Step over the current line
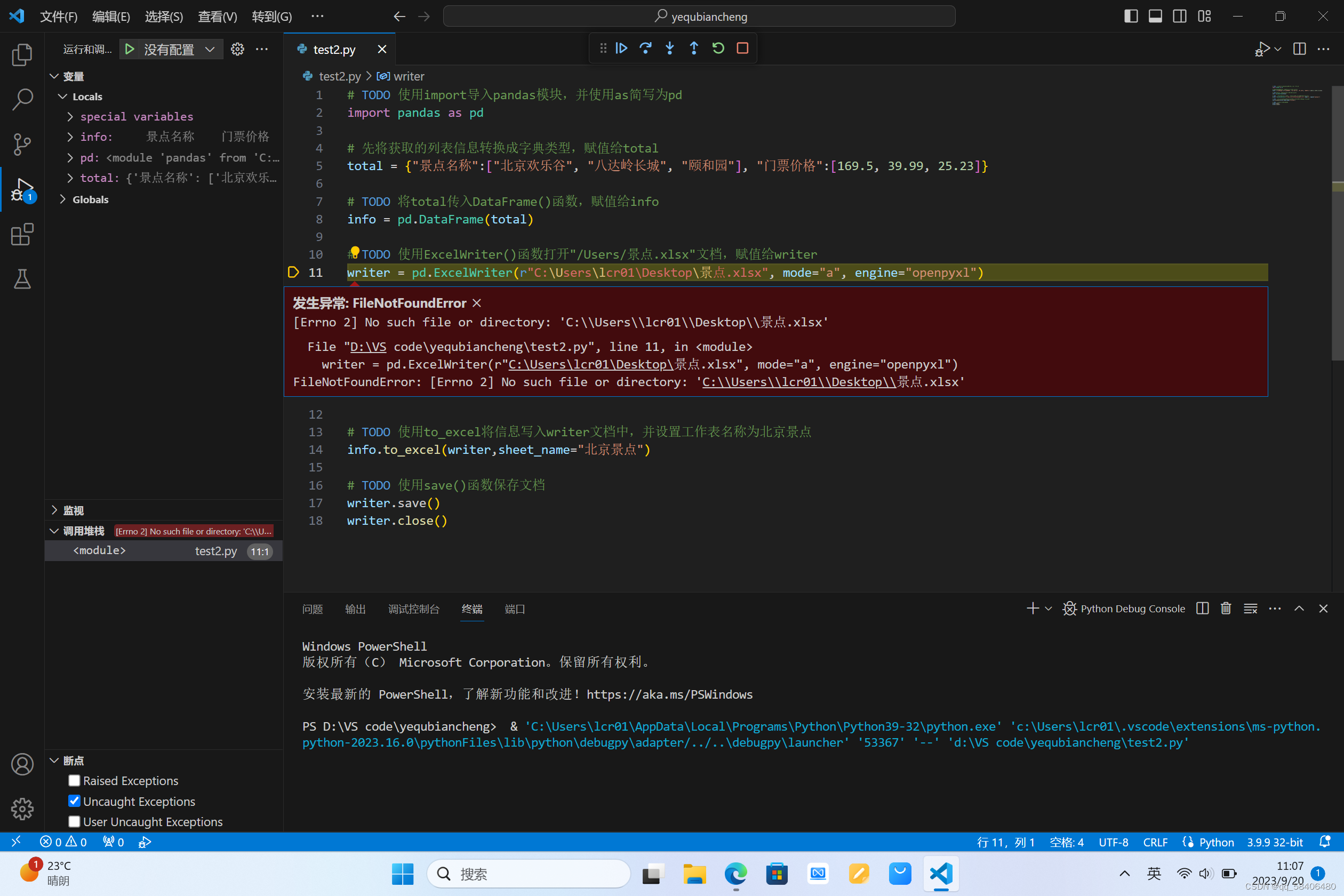This screenshot has height=896, width=1344. click(x=646, y=48)
